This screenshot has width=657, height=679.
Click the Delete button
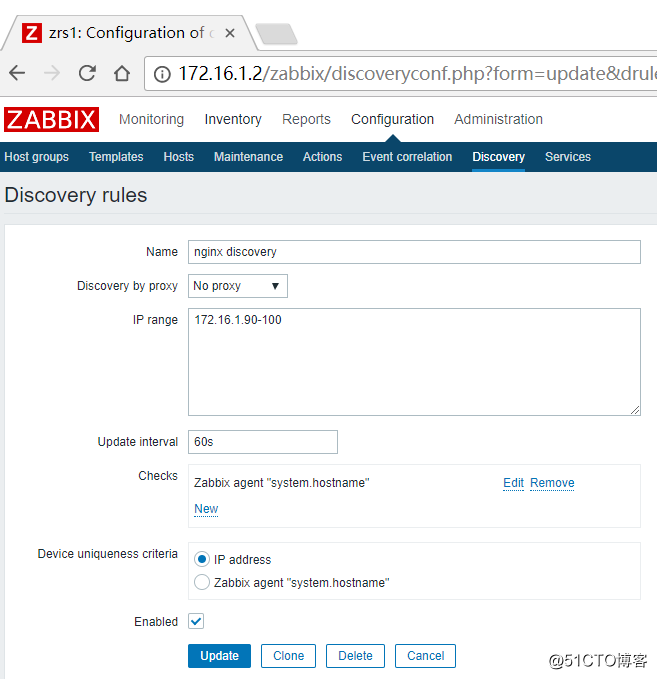pos(355,656)
